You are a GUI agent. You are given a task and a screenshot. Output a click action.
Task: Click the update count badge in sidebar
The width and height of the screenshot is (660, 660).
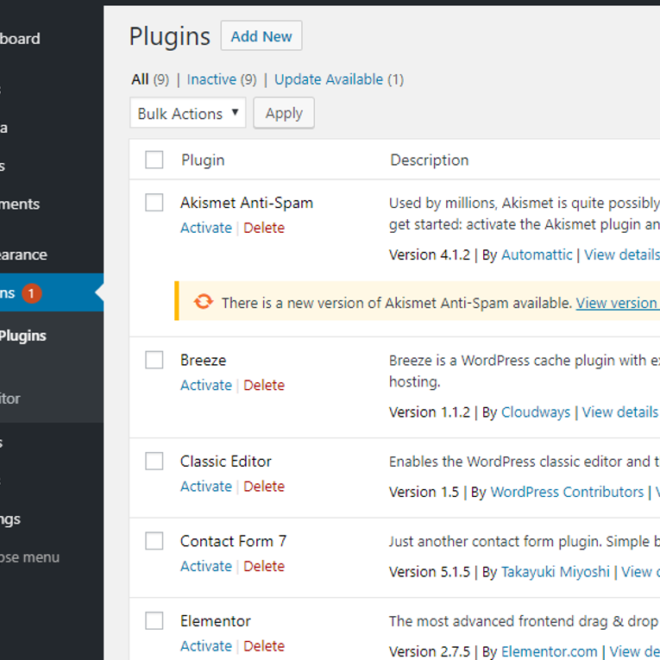click(x=32, y=293)
